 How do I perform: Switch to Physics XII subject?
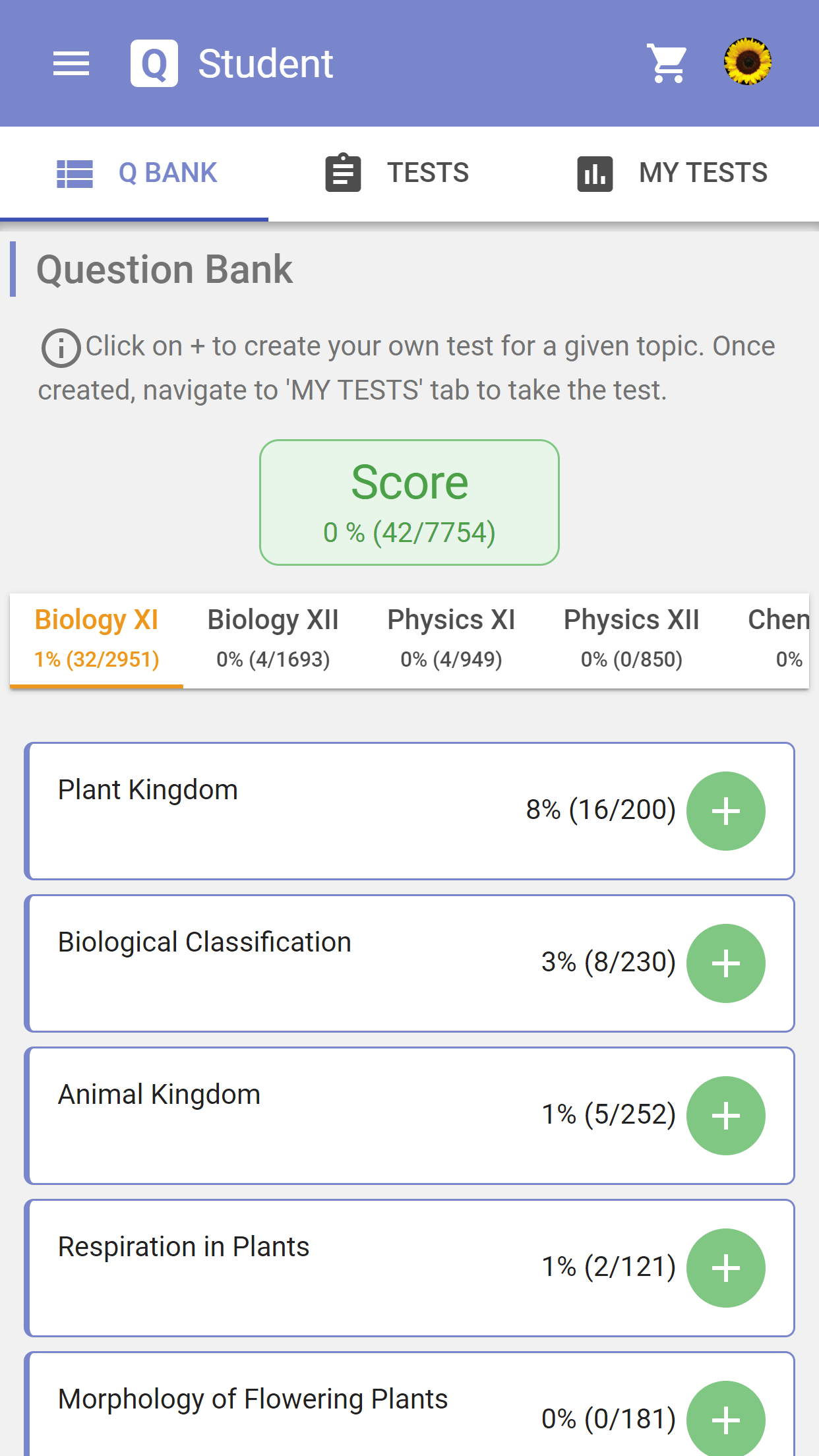(632, 640)
